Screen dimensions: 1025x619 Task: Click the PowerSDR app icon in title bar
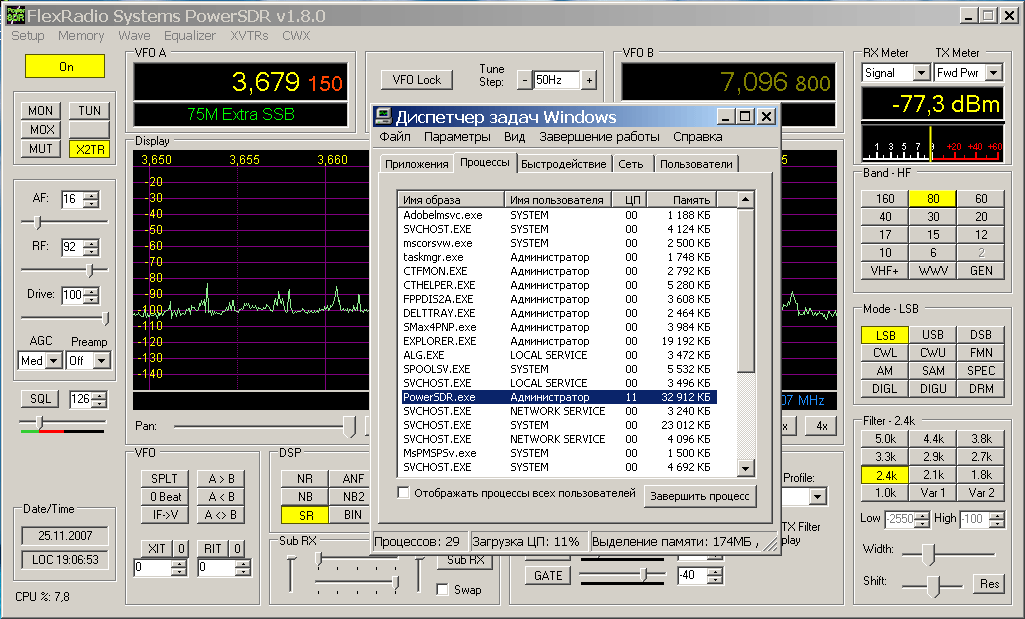15,16
